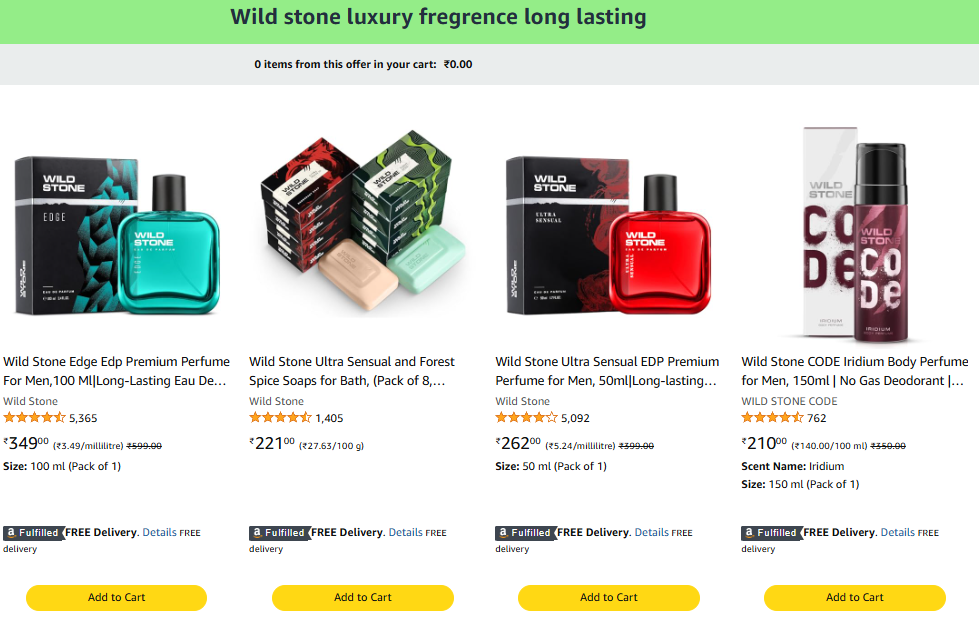Screen dimensions: 979x623
Task: Open delivery Details link for Ultra Sensual perfume
Action: pyautogui.click(x=651, y=533)
